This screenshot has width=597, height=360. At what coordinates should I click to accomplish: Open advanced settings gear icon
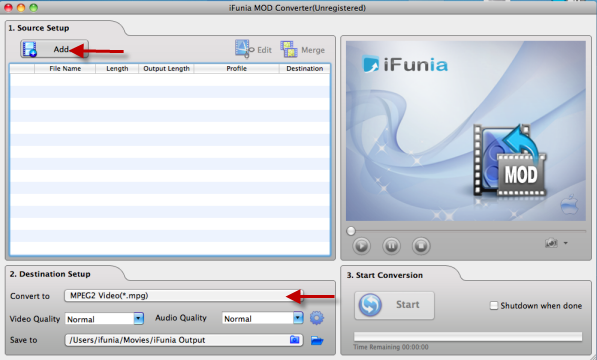pyautogui.click(x=316, y=318)
